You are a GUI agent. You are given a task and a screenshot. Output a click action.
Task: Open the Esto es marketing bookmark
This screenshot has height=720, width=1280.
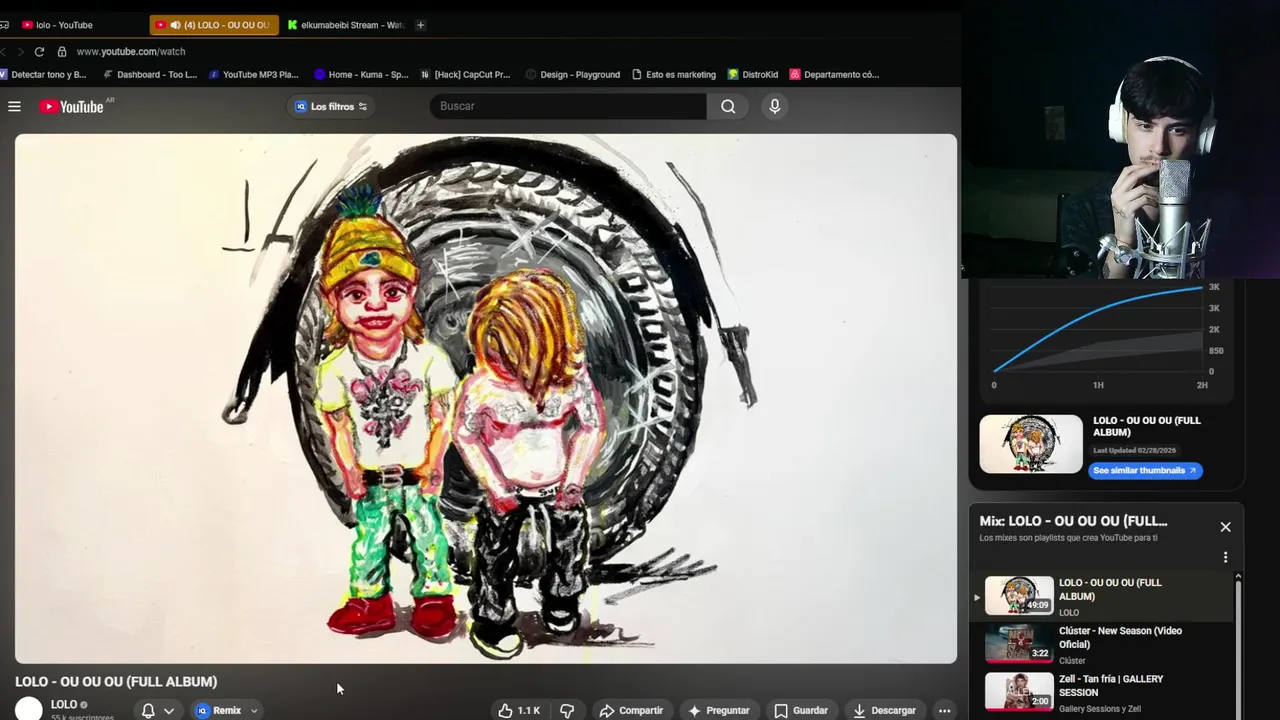(674, 75)
